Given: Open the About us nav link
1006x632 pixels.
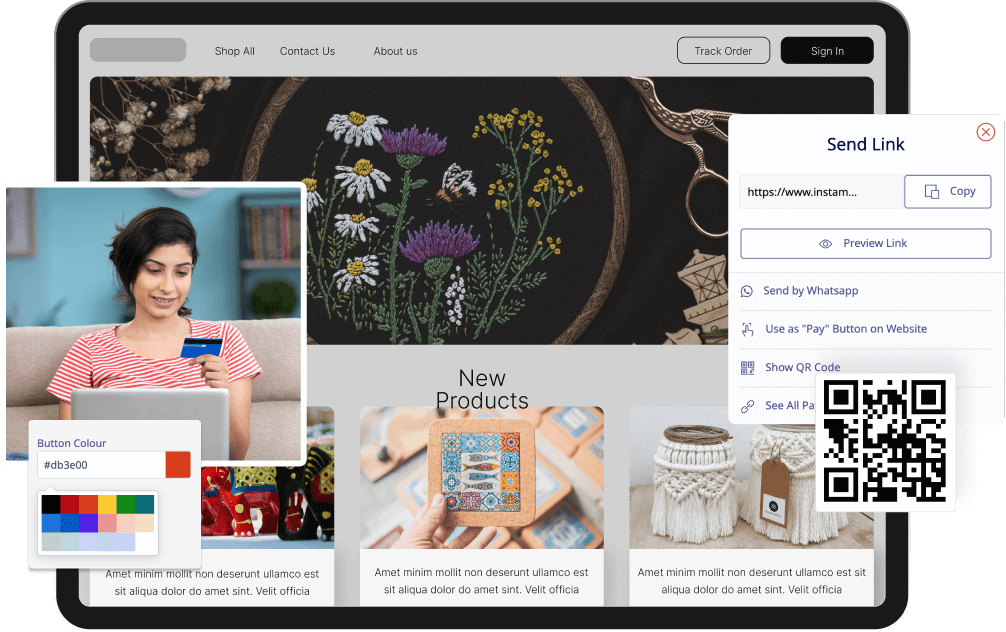Looking at the screenshot, I should click(x=395, y=51).
